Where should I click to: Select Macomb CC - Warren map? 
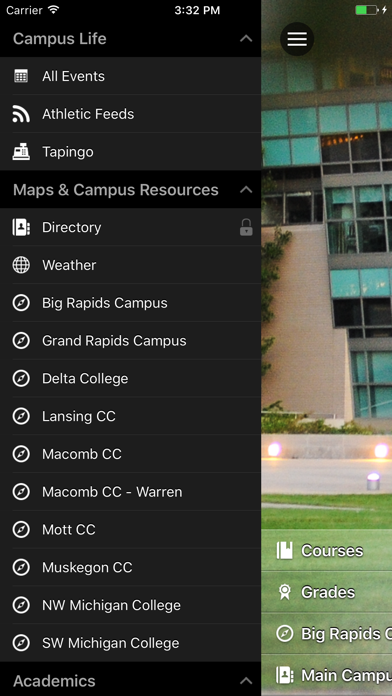pos(131,492)
